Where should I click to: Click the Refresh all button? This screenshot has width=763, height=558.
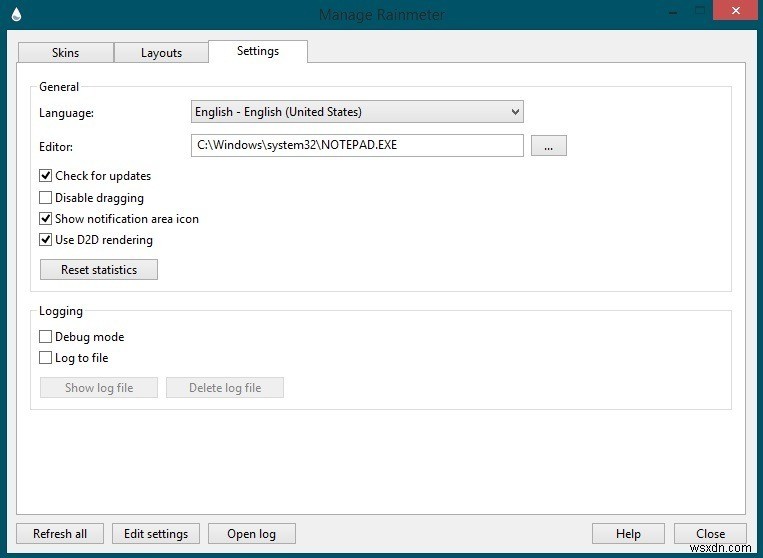(60, 534)
